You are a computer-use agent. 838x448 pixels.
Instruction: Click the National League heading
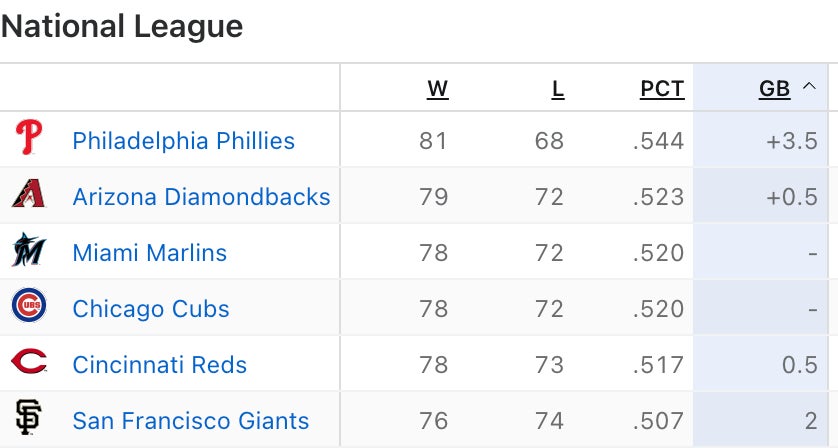[122, 26]
